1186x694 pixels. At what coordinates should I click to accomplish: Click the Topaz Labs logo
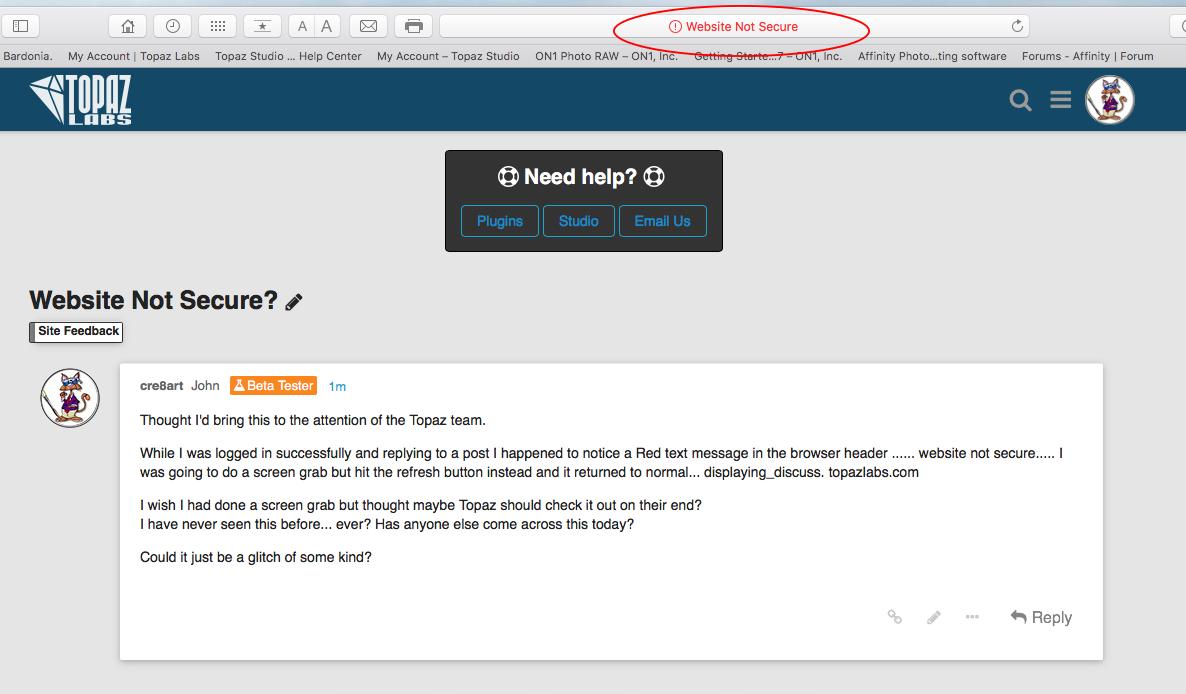coord(80,99)
